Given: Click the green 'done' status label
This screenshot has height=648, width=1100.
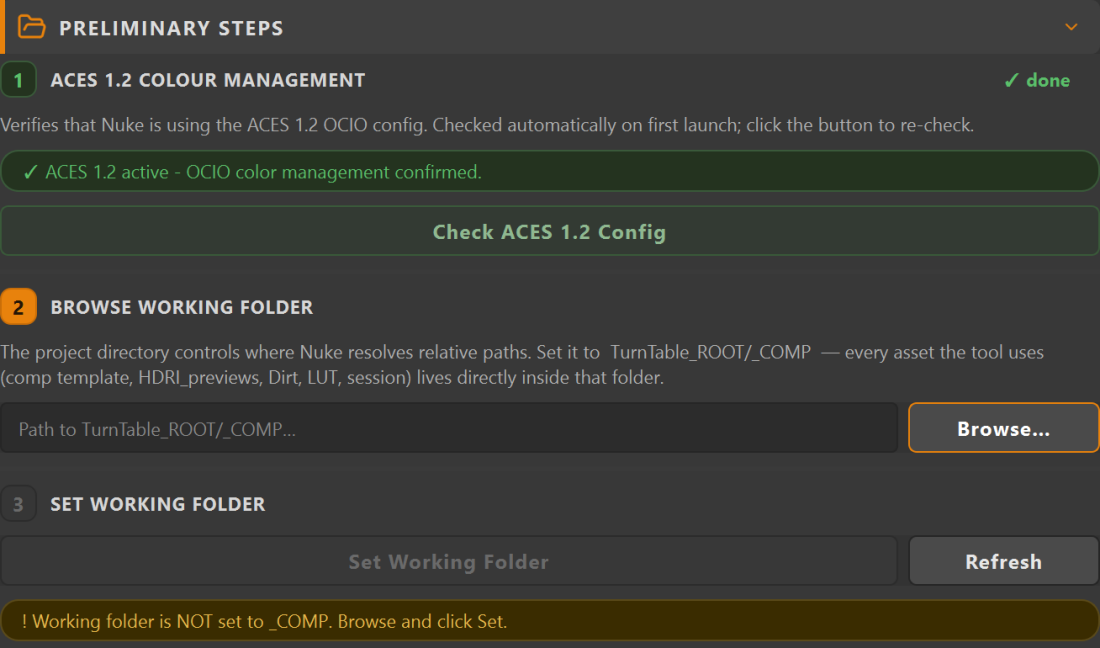Looking at the screenshot, I should click(1037, 80).
